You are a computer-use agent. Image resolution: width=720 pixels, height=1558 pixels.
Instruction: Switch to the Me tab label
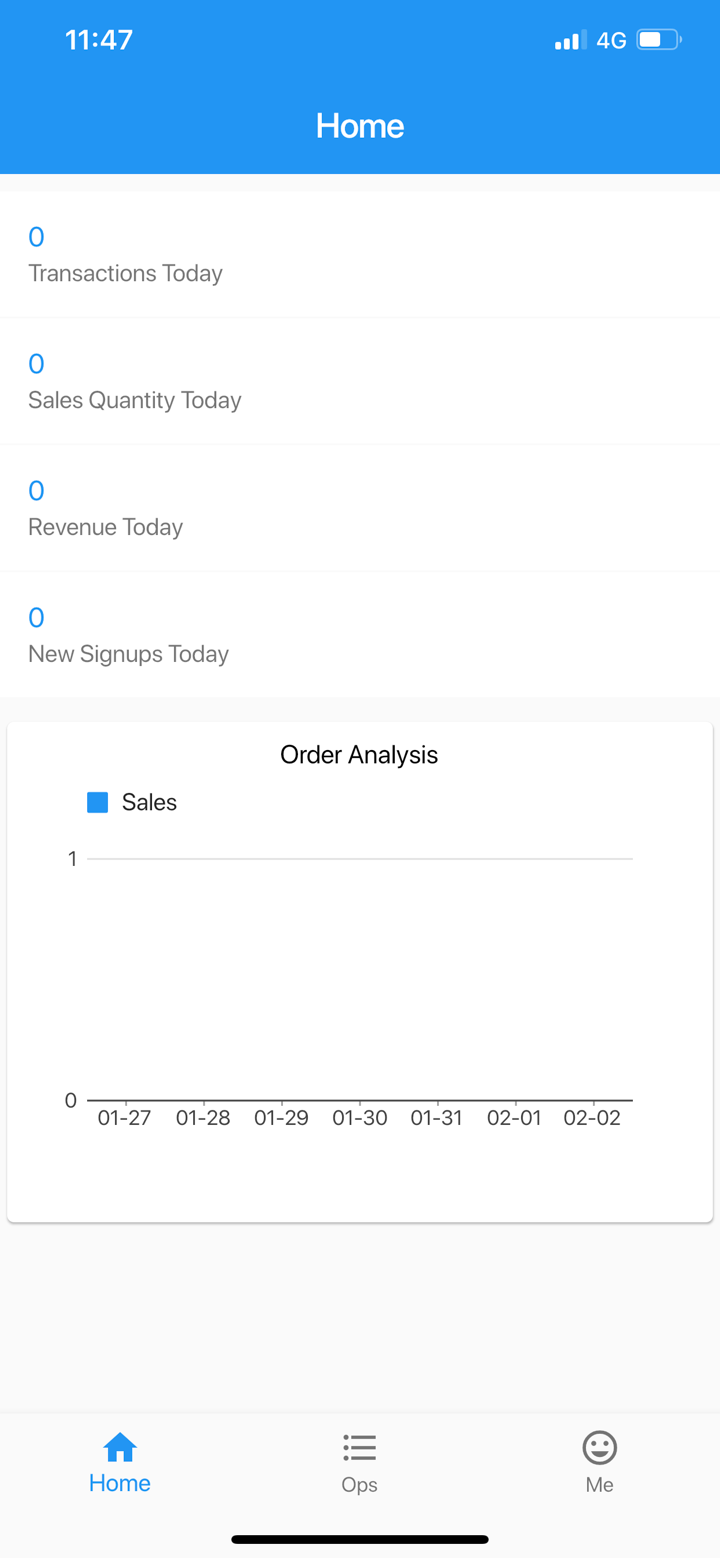[599, 1485]
